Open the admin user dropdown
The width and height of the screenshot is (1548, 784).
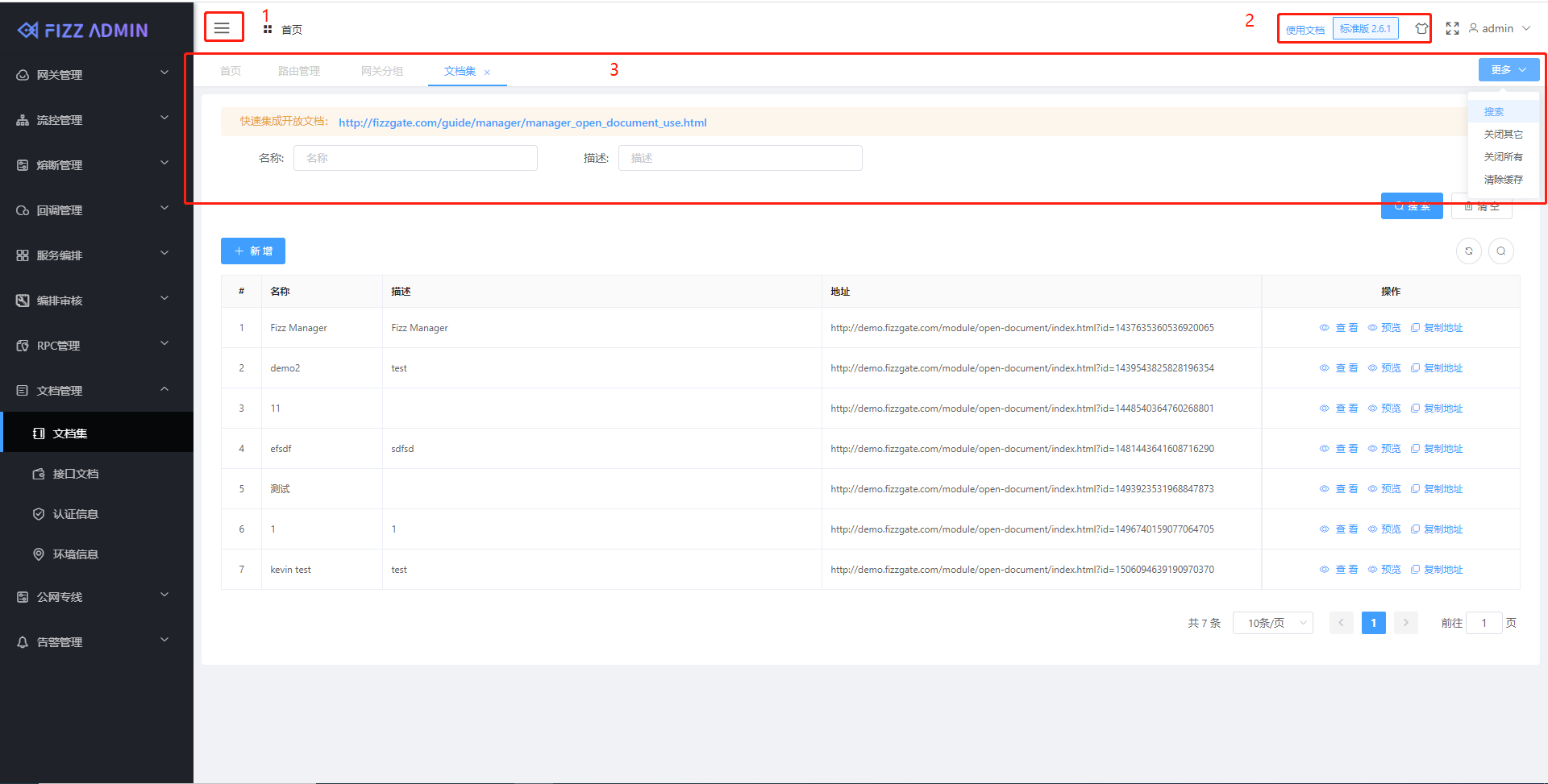click(1500, 29)
